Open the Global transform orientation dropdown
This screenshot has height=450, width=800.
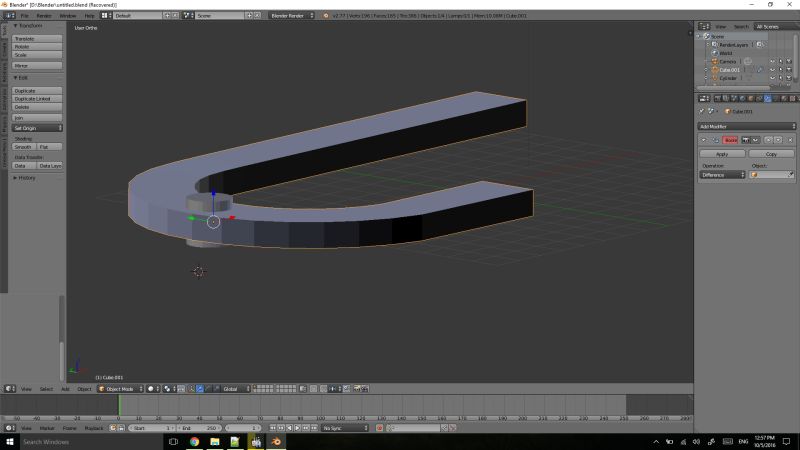click(236, 389)
